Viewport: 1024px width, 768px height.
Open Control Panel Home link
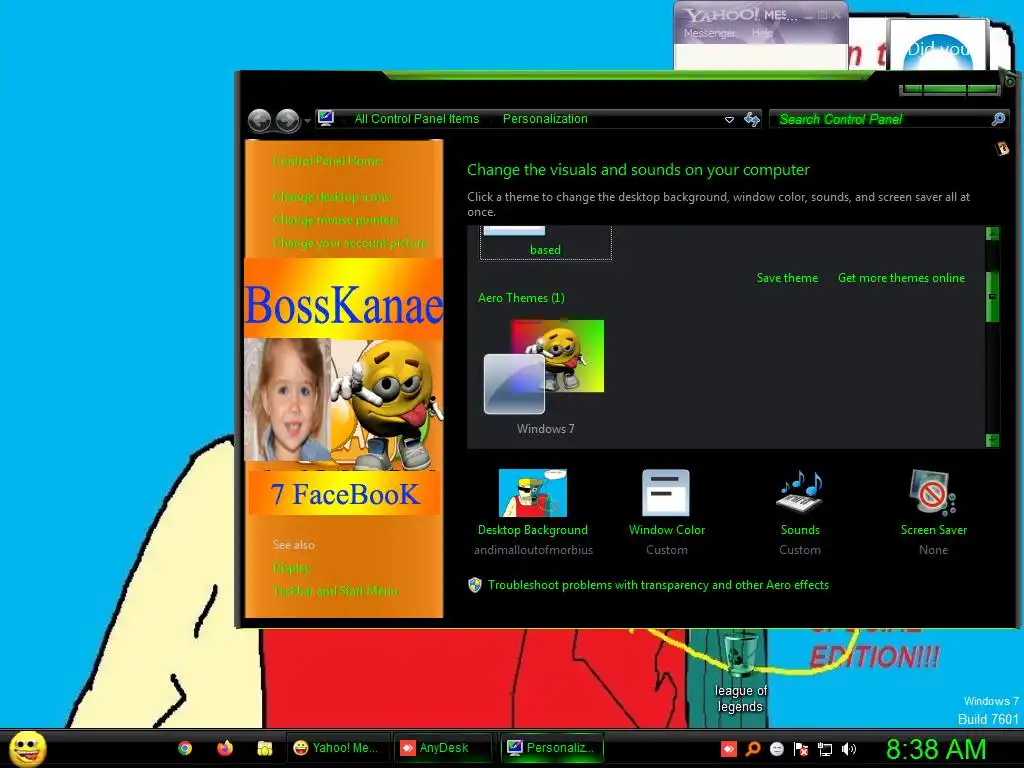tap(327, 161)
